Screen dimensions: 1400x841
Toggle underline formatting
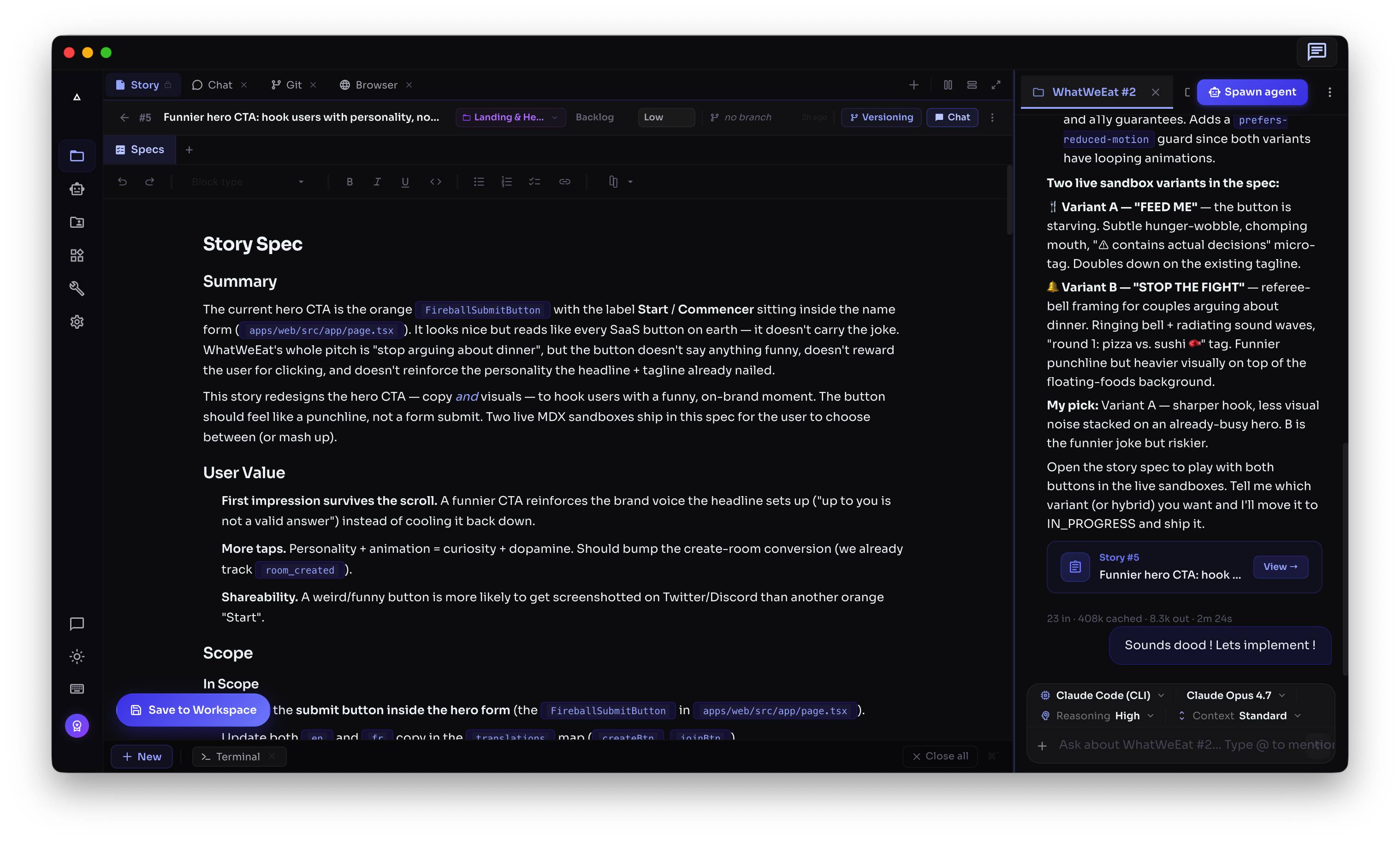click(x=405, y=182)
